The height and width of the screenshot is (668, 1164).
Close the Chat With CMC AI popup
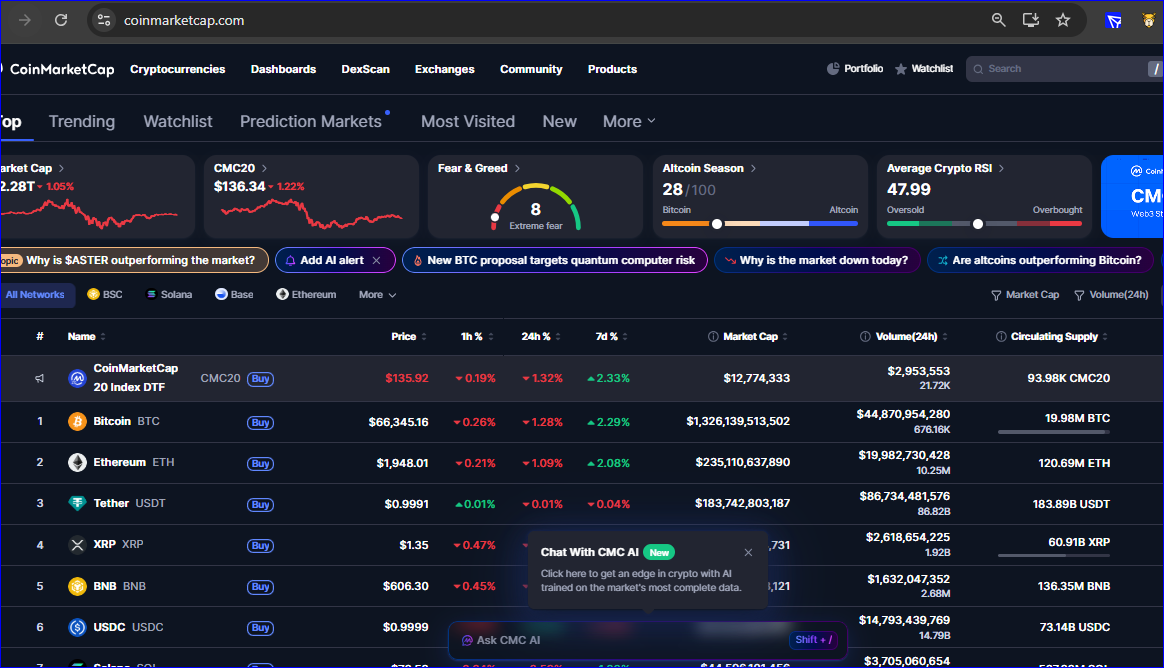point(748,552)
